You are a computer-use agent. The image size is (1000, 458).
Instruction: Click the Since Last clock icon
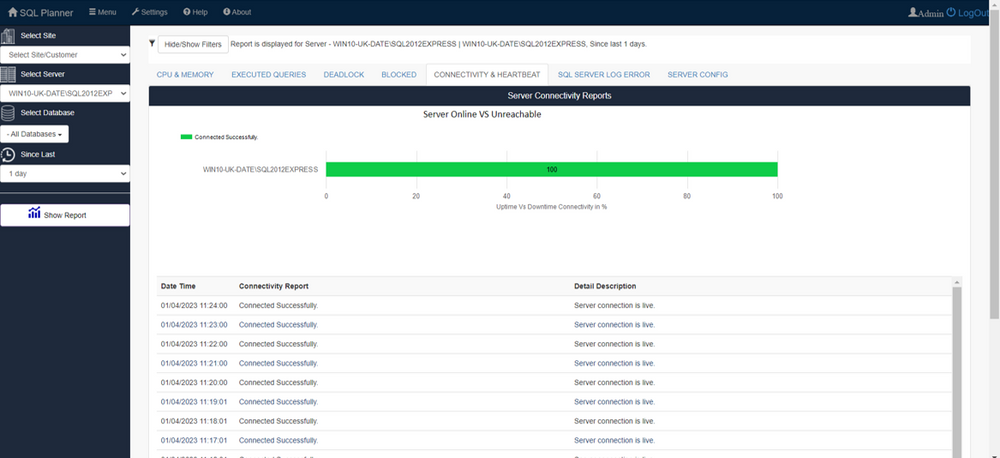[8, 154]
